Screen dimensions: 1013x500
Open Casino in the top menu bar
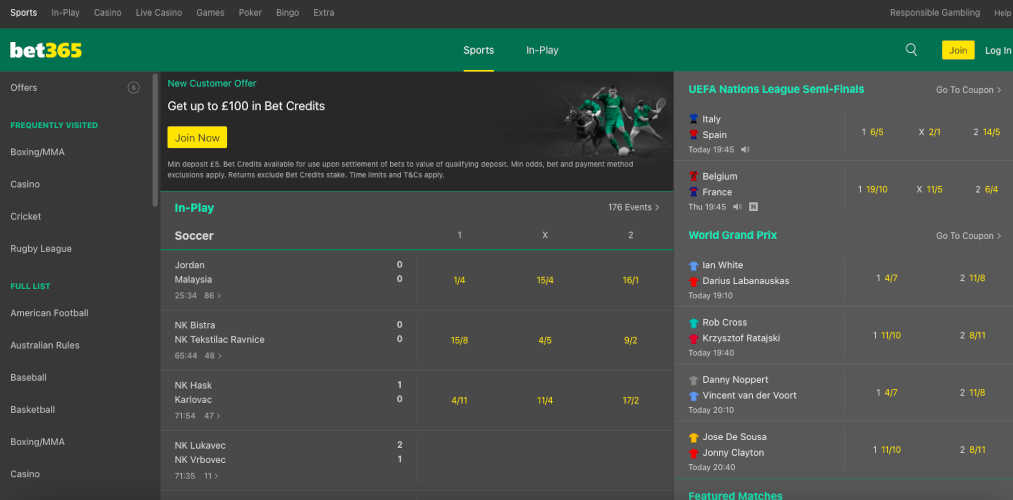coord(107,12)
